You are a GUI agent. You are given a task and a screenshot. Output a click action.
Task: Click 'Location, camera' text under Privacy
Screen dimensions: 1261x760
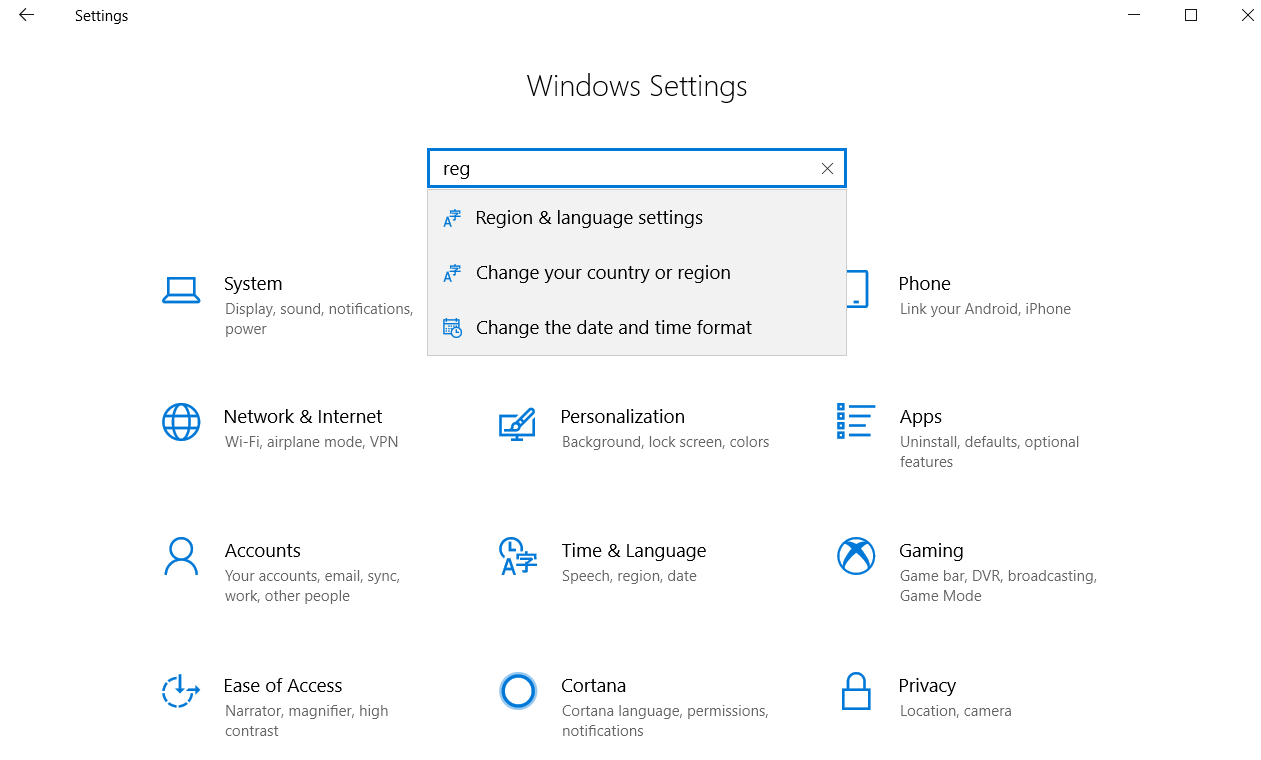tap(955, 711)
